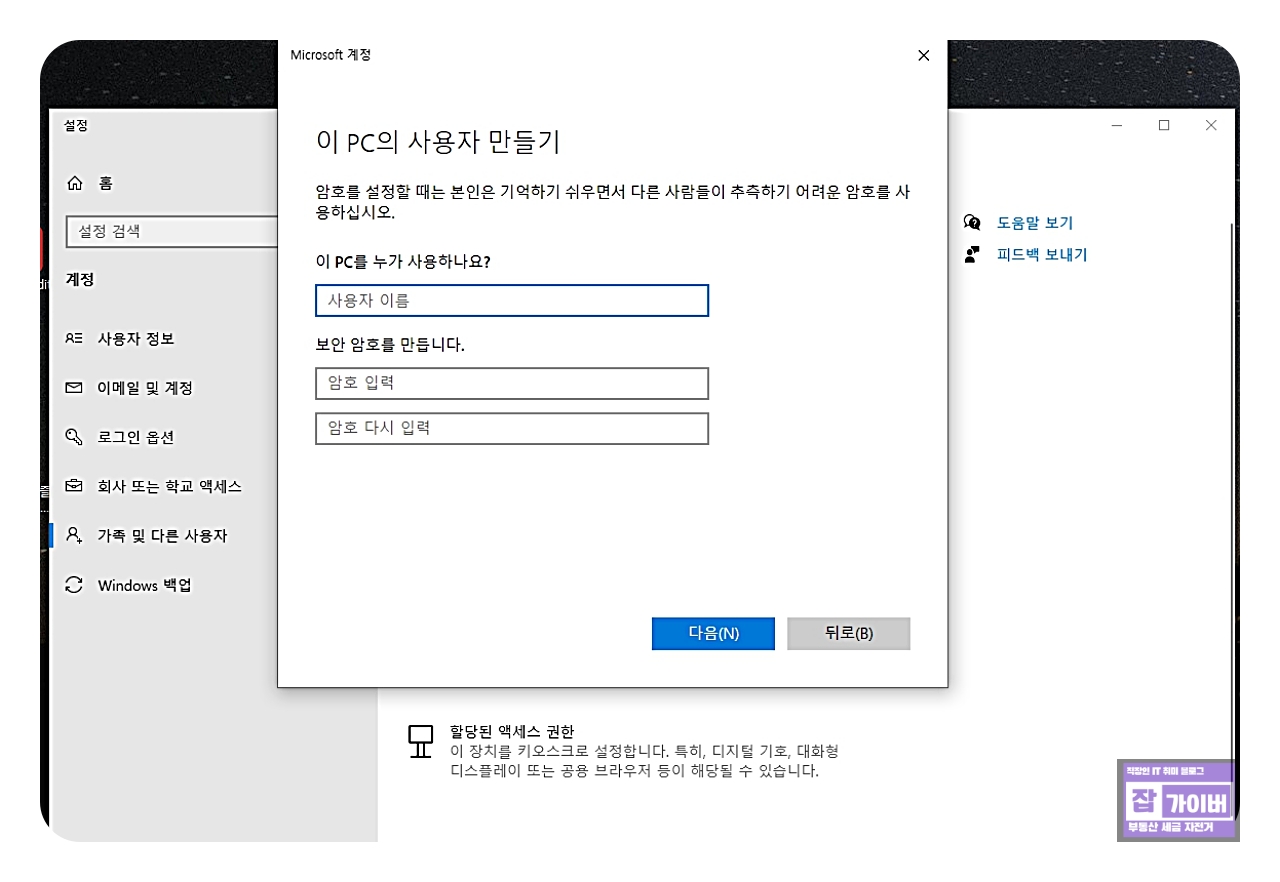Image resolution: width=1280 pixels, height=882 pixels.
Task: Click the envelope icon for 이메일 및 계정
Action: pyautogui.click(x=74, y=388)
